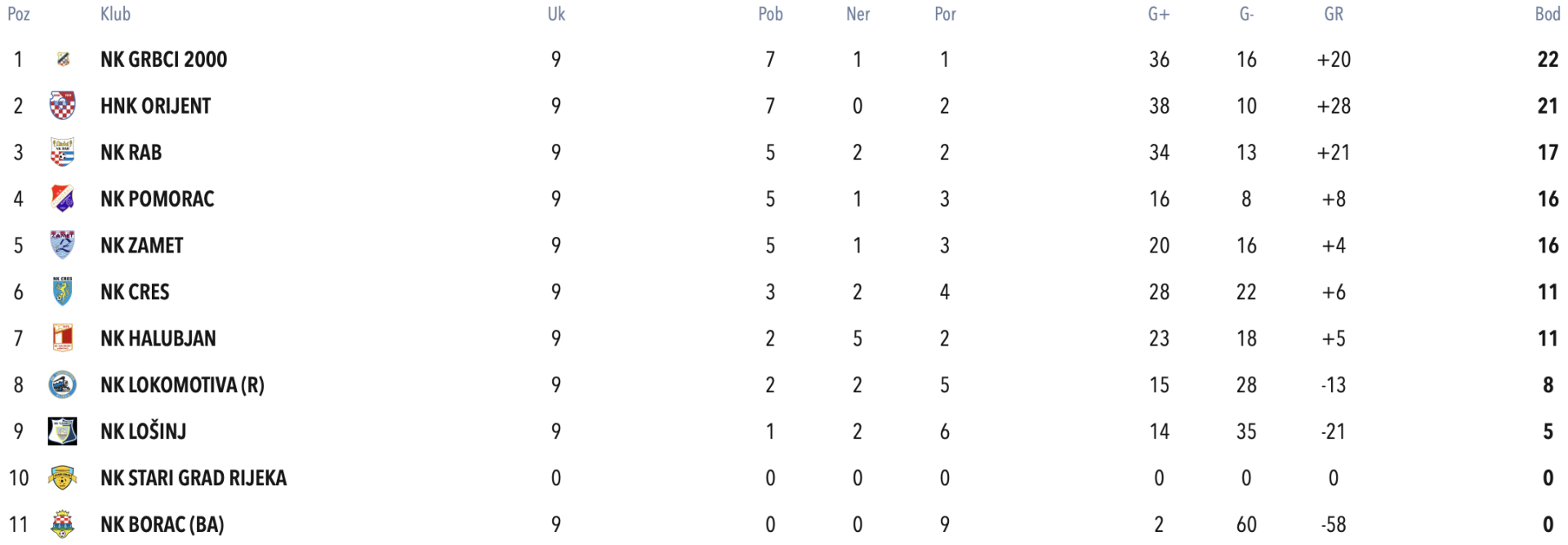Viewport: 1568px width, 545px height.
Task: Click the NK Cres club crest
Action: 63,292
